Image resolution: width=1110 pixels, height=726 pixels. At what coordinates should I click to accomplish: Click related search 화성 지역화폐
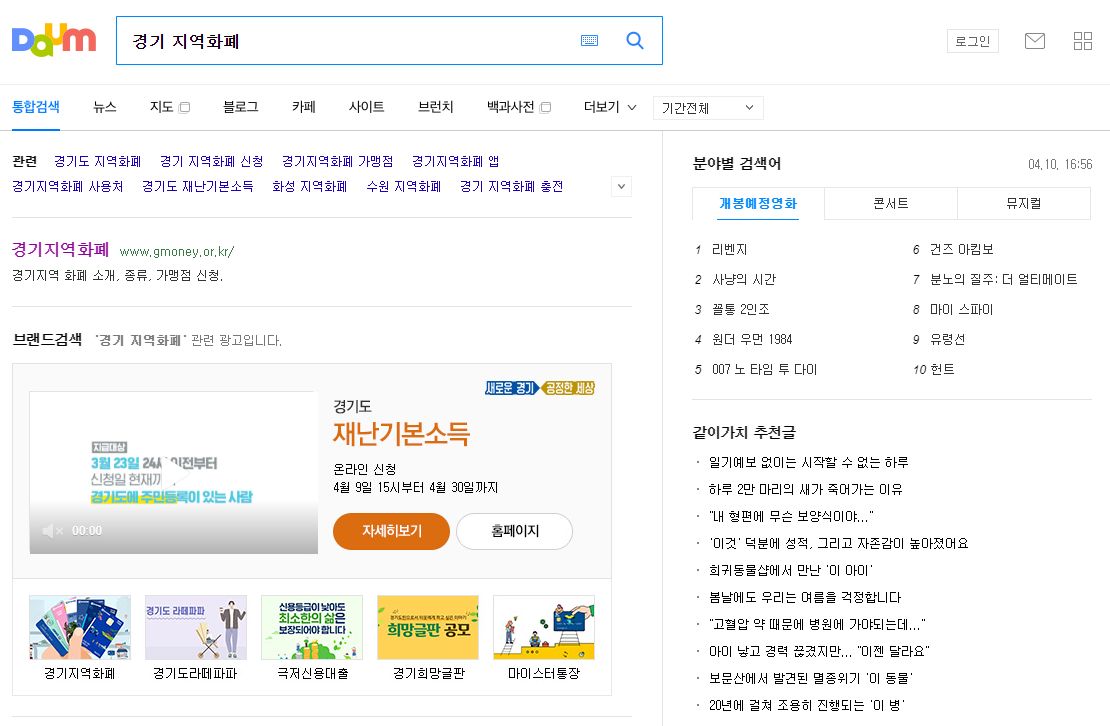point(309,186)
